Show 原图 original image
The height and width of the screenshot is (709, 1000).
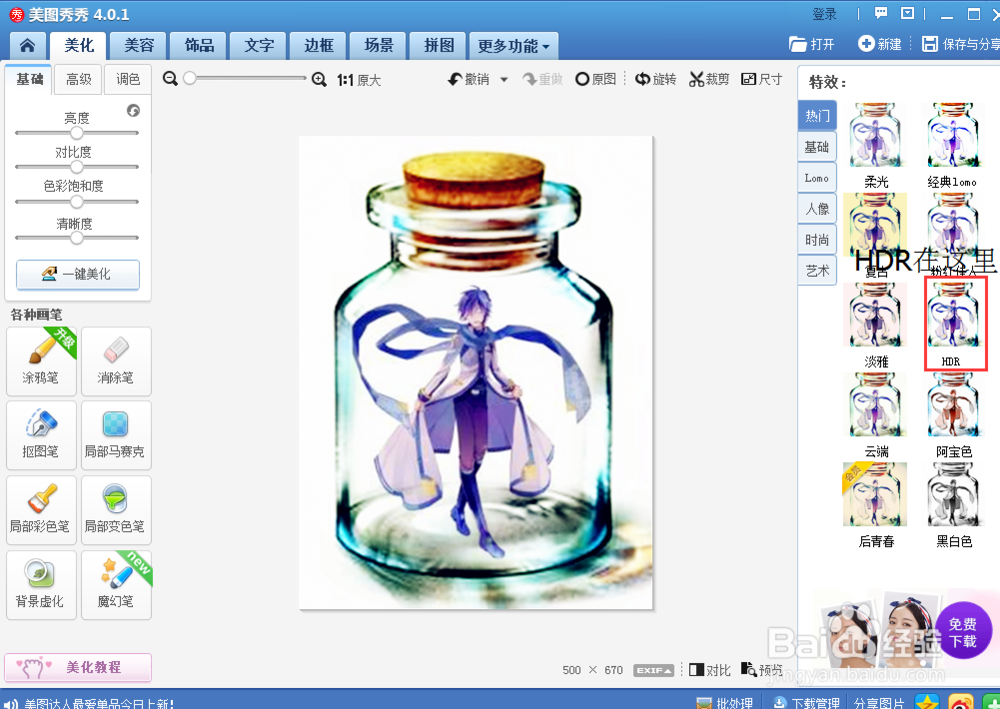coord(596,79)
